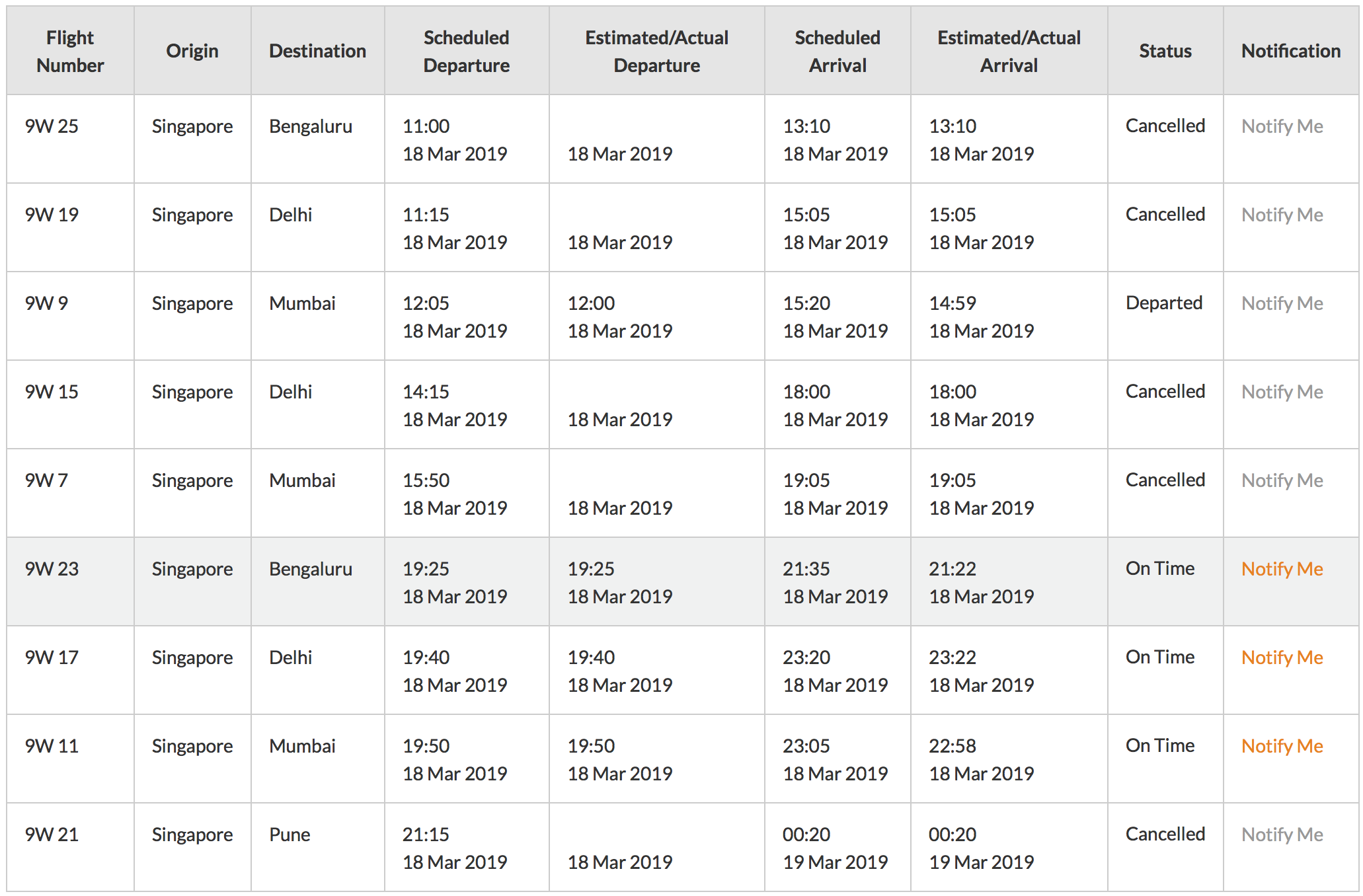
Task: Select the Scheduled Departure column header
Action: pyautogui.click(x=466, y=52)
